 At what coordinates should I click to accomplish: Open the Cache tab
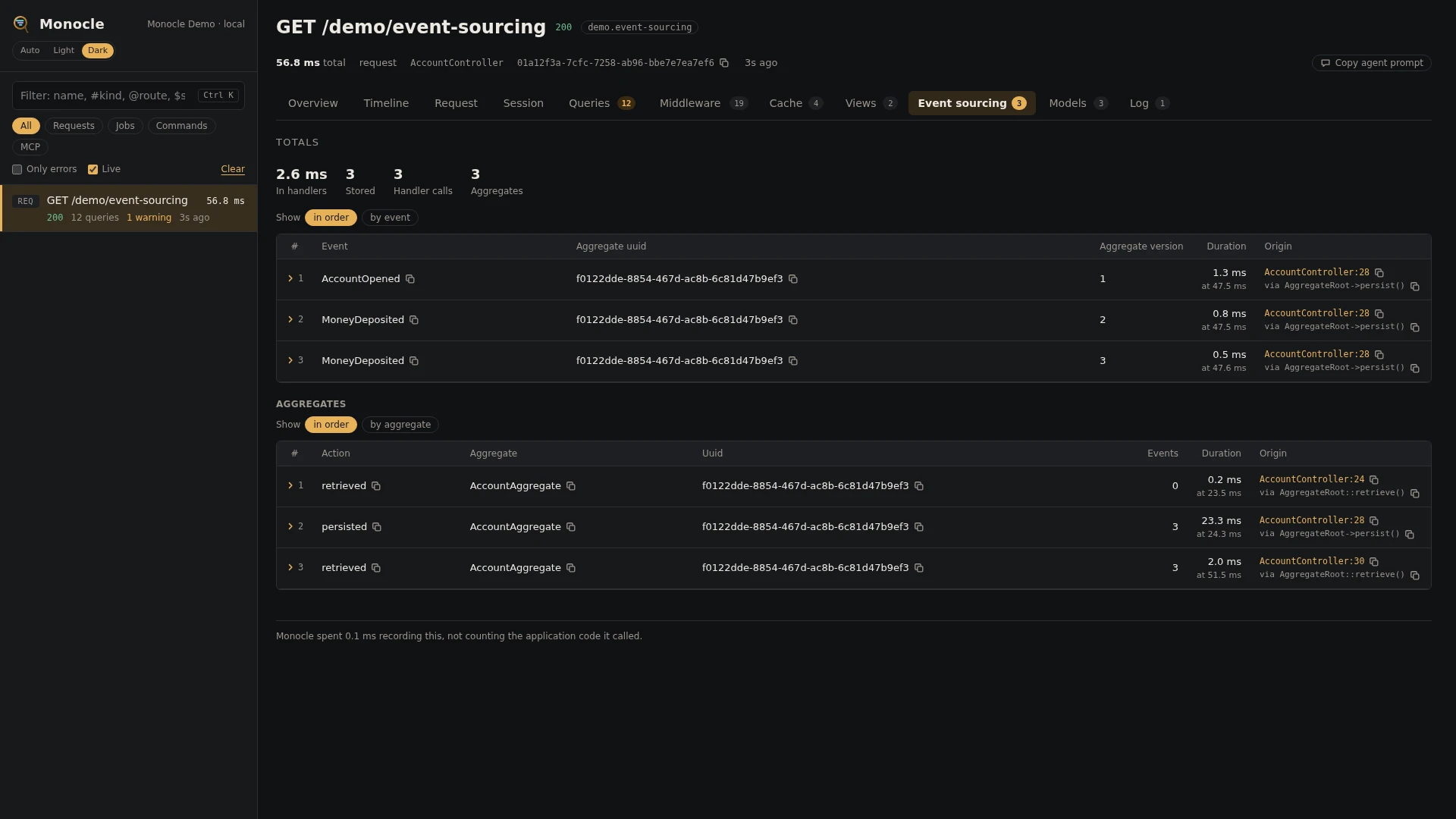pyautogui.click(x=795, y=104)
